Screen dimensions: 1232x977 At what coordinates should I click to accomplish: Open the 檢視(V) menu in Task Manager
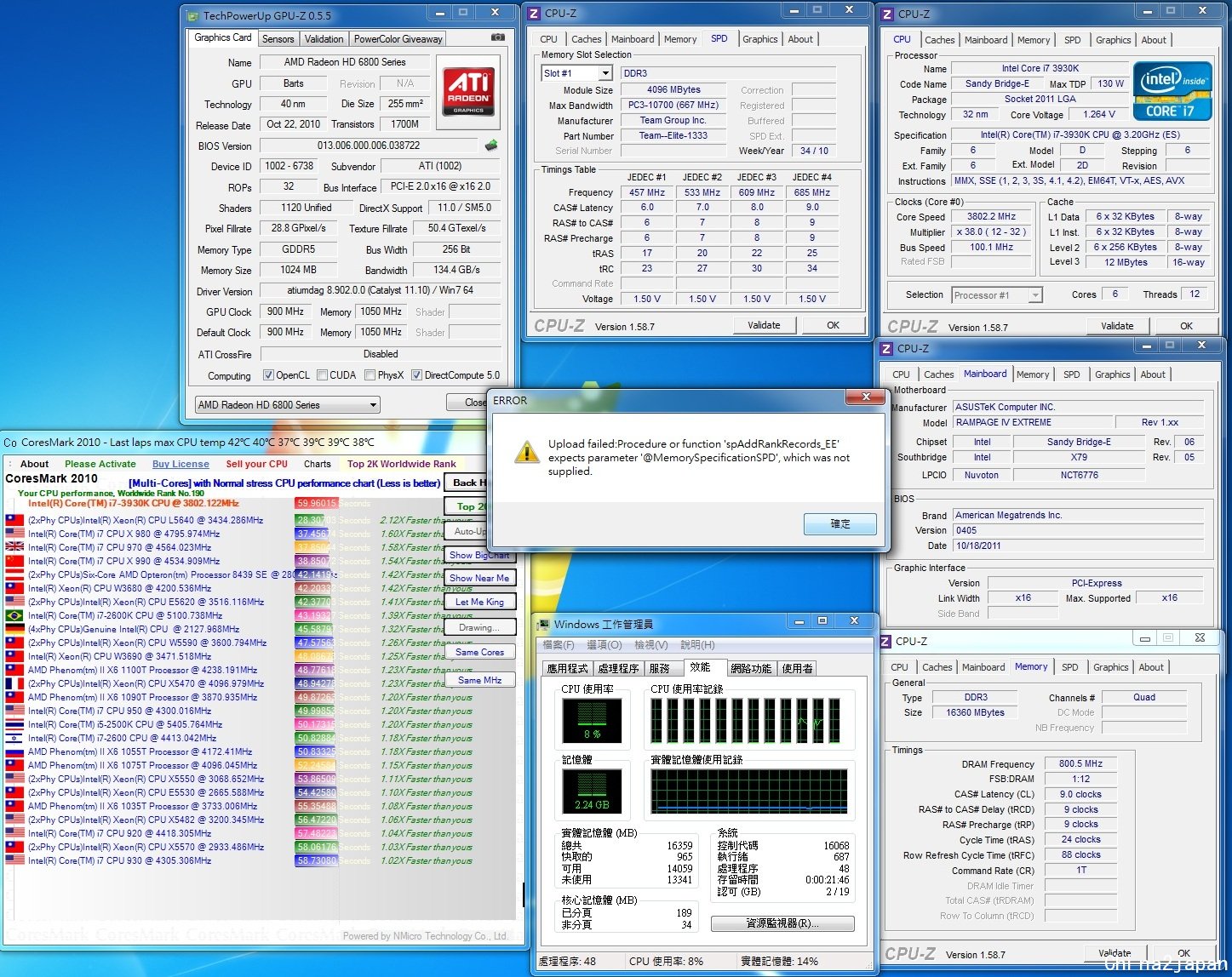[650, 645]
